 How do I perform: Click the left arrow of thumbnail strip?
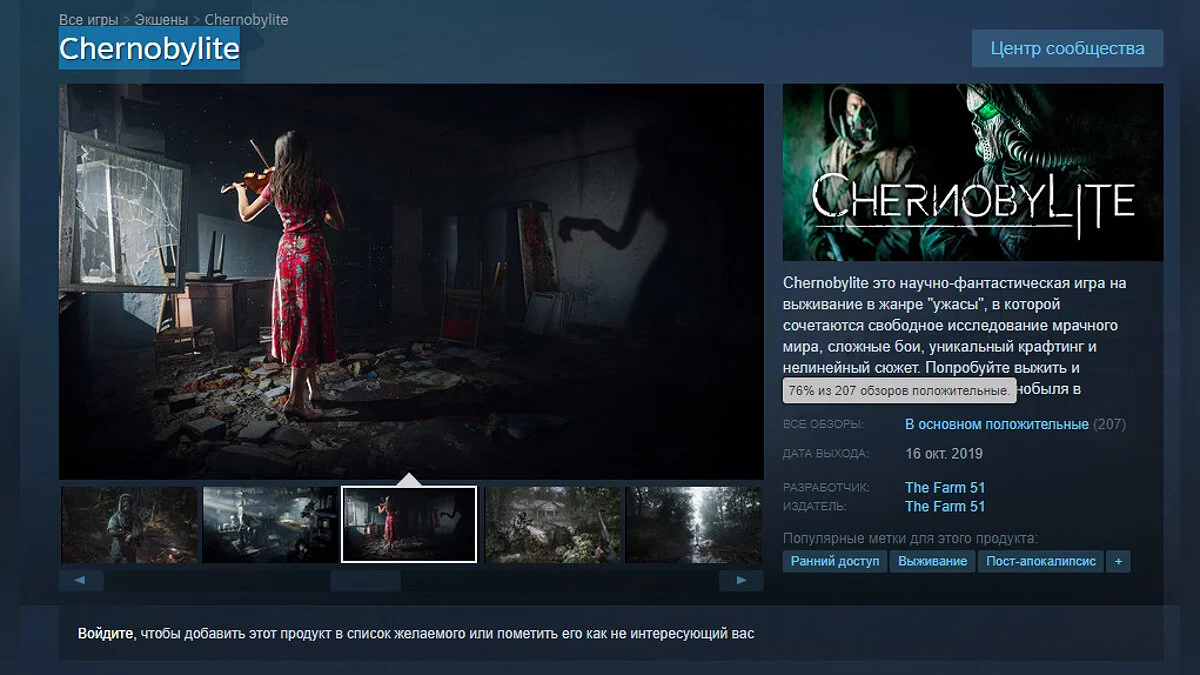(81, 580)
